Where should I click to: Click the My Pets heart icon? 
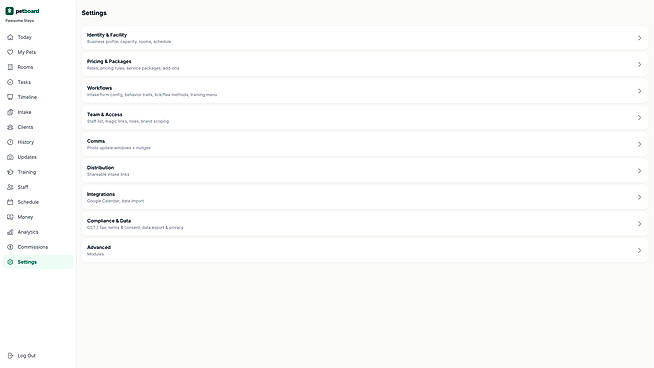coord(10,52)
